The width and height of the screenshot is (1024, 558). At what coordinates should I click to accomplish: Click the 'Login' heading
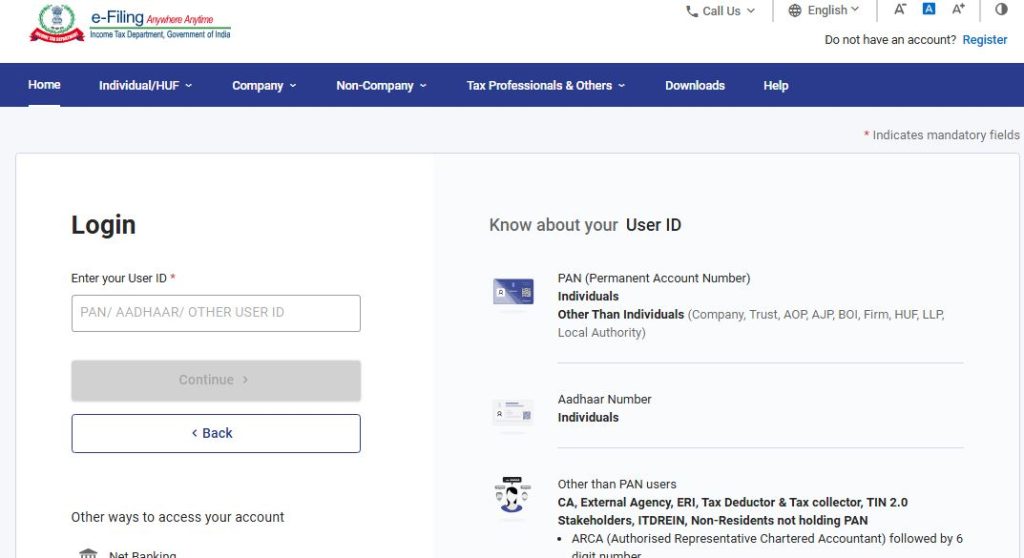pos(103,225)
